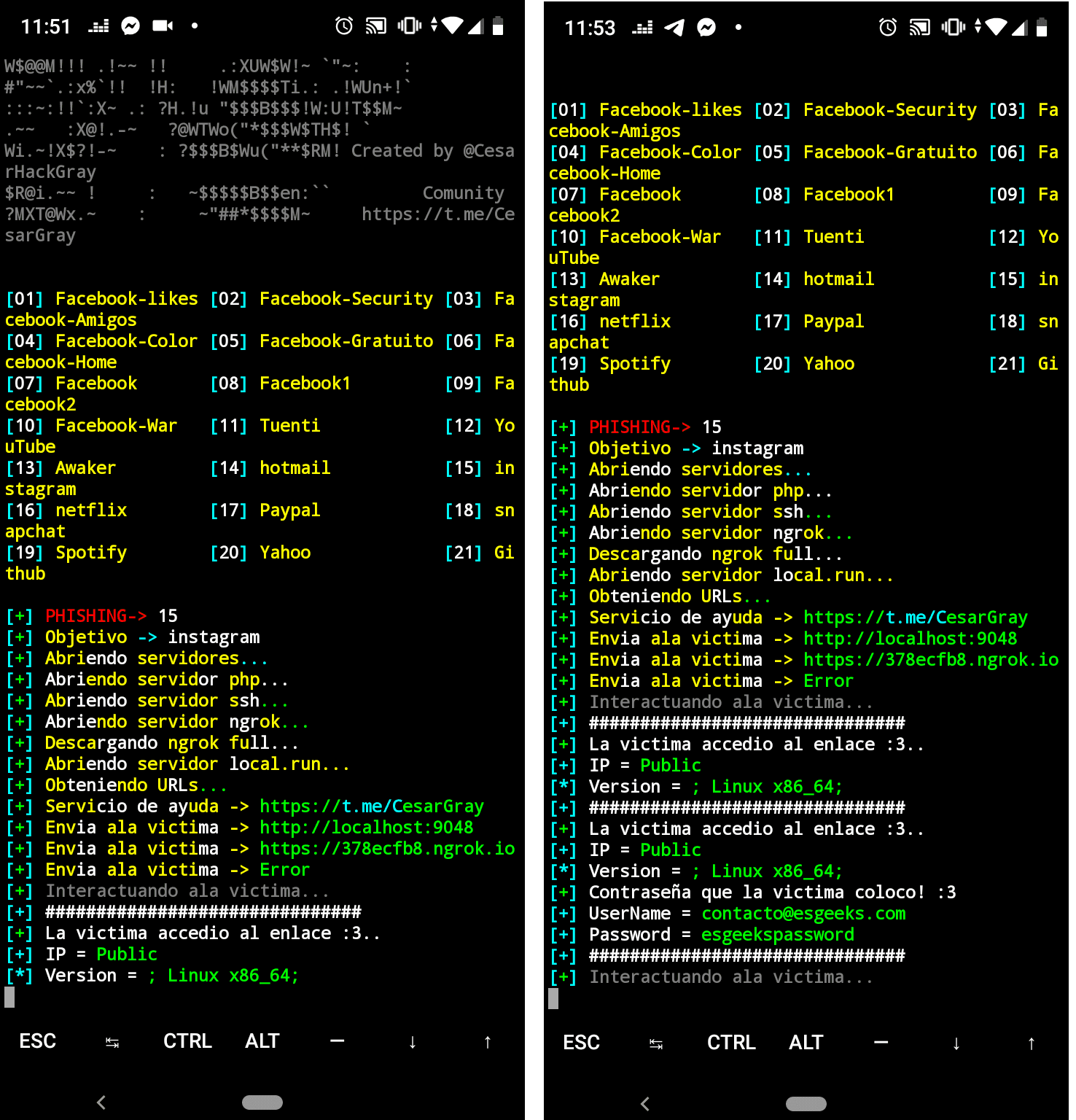Tap the dash key on left terminal
The image size is (1076, 1120).
pyautogui.click(x=337, y=1041)
